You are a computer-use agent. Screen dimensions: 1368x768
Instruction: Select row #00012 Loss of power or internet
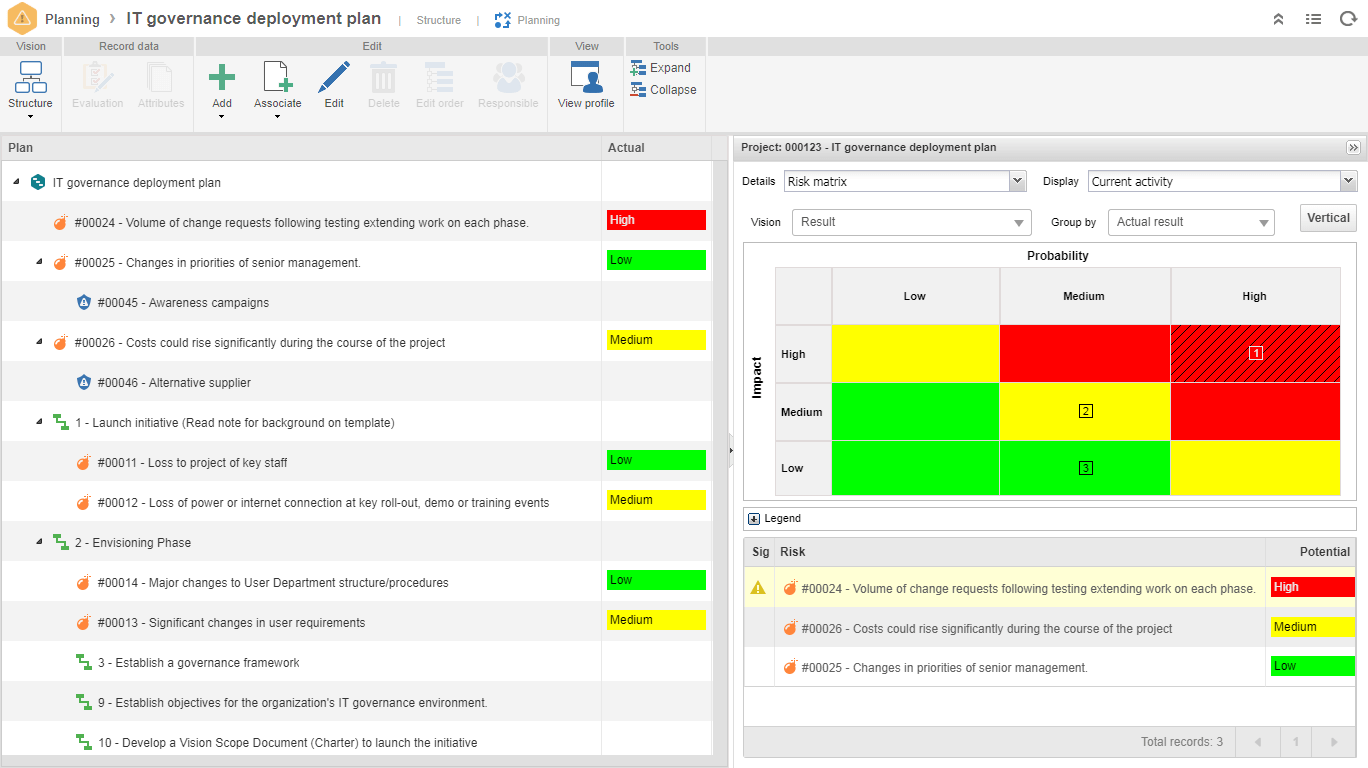tap(356, 502)
